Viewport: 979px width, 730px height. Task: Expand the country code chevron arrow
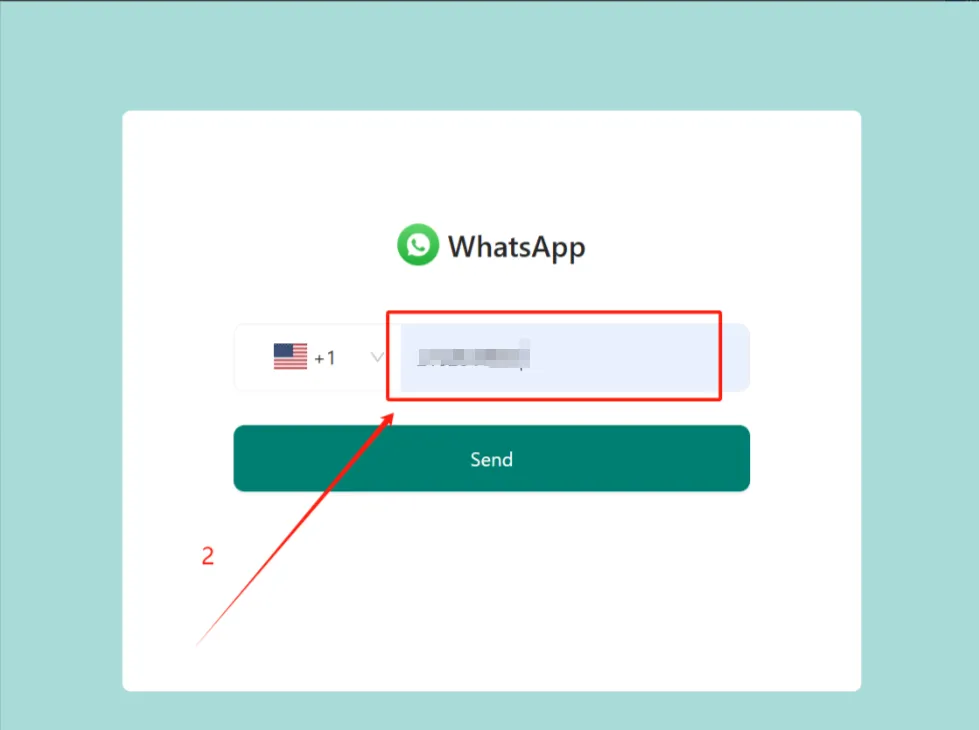pos(377,357)
